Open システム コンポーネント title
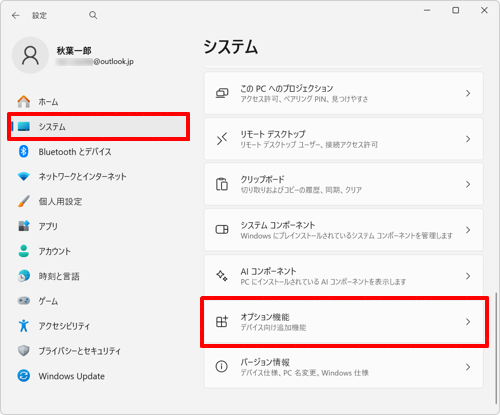 click(278, 225)
